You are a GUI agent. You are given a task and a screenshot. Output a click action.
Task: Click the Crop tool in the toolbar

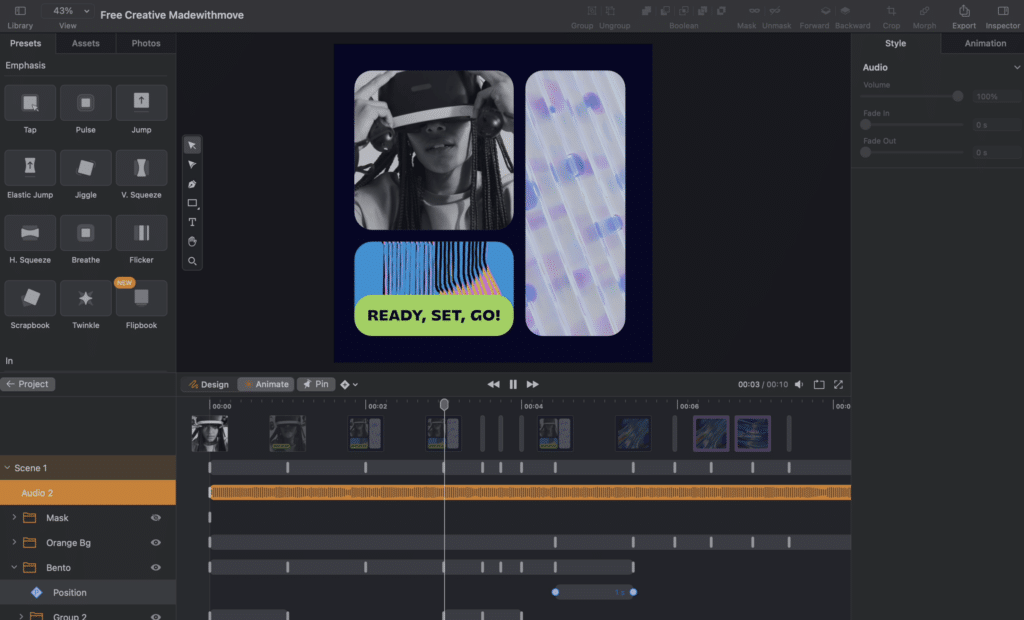891,12
